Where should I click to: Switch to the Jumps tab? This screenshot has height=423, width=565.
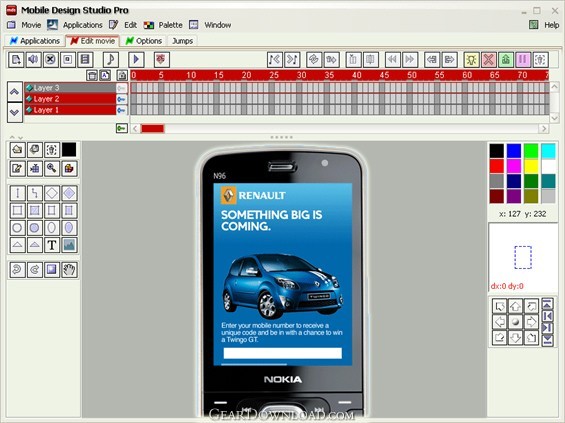point(182,41)
